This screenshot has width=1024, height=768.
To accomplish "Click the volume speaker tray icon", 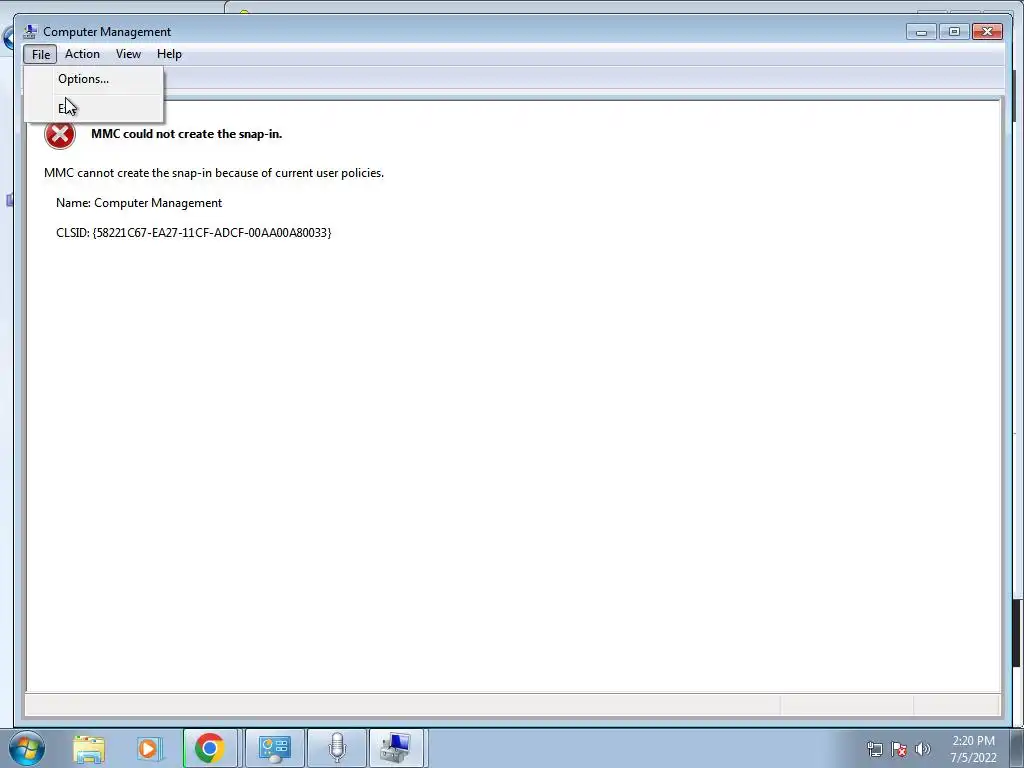I will coord(922,749).
